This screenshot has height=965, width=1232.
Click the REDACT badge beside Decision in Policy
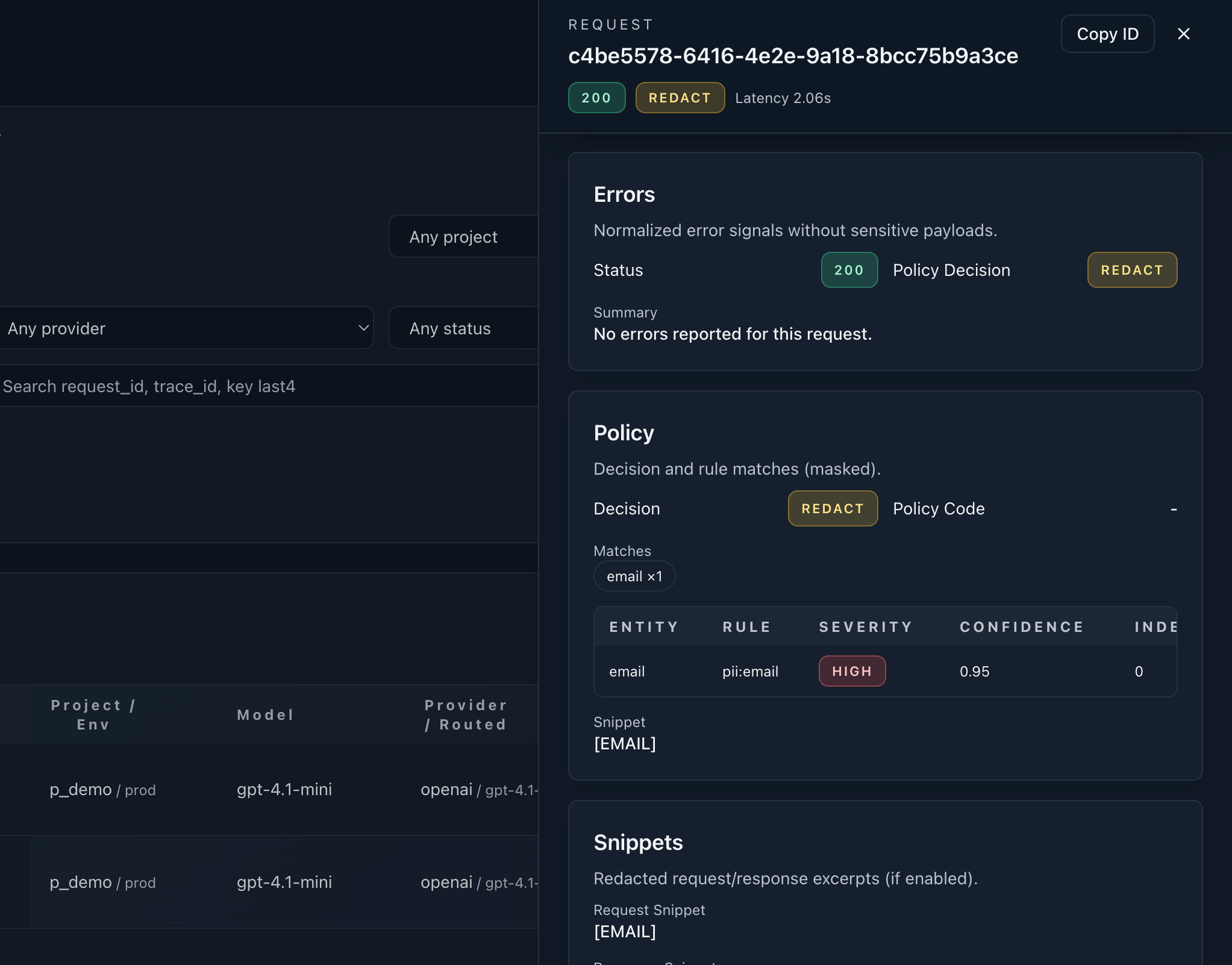pyautogui.click(x=832, y=508)
